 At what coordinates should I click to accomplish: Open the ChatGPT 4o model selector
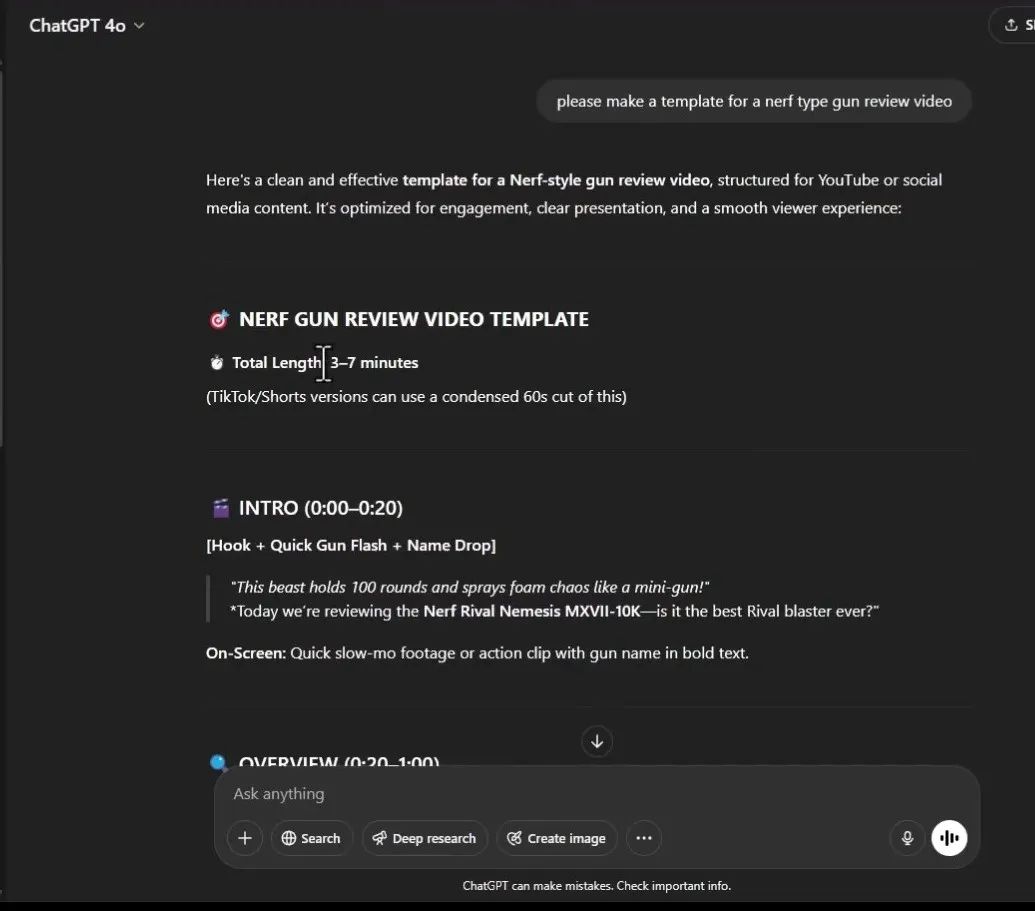tap(87, 26)
